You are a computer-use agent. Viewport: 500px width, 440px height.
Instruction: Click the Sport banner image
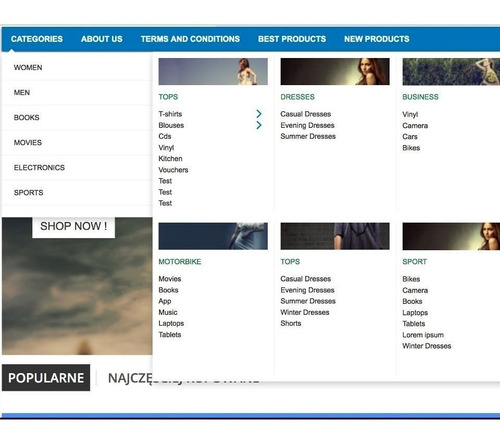(x=451, y=236)
